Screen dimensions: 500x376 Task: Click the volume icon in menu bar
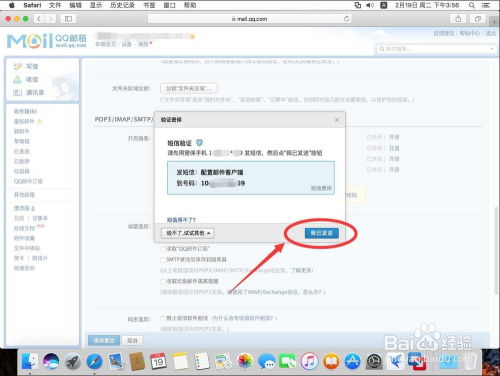tap(370, 5)
